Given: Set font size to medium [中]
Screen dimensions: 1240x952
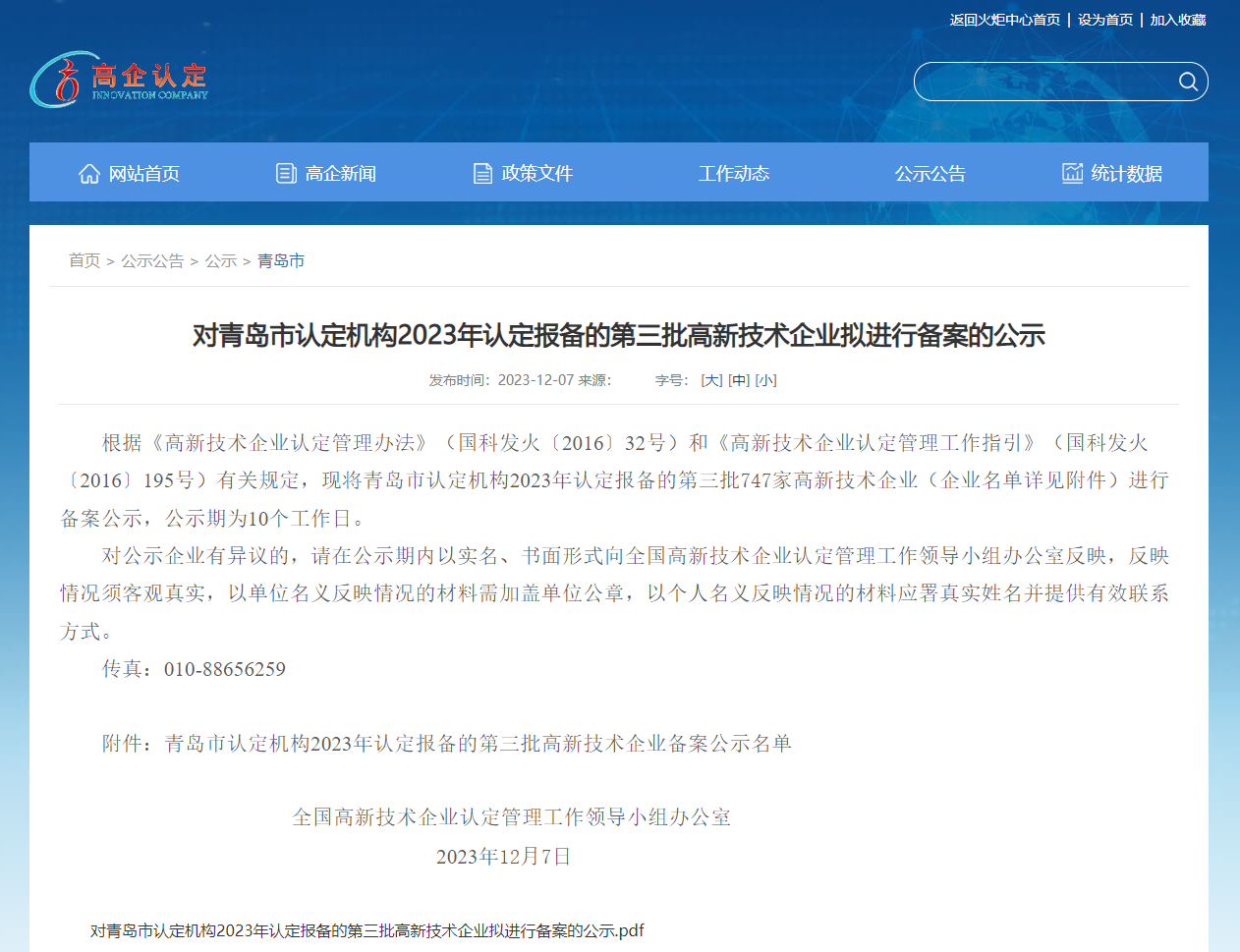Looking at the screenshot, I should [x=739, y=380].
